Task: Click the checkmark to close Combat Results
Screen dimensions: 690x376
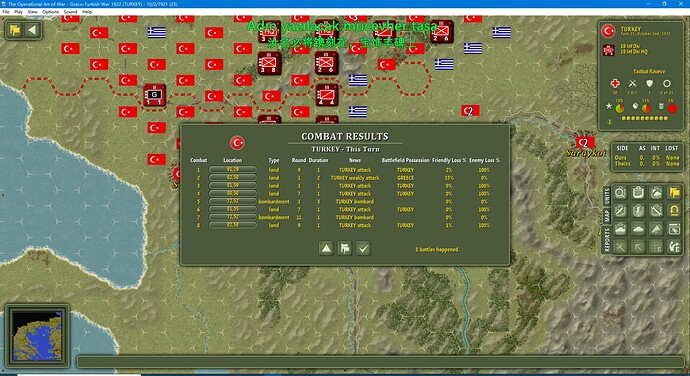Action: pyautogui.click(x=363, y=248)
